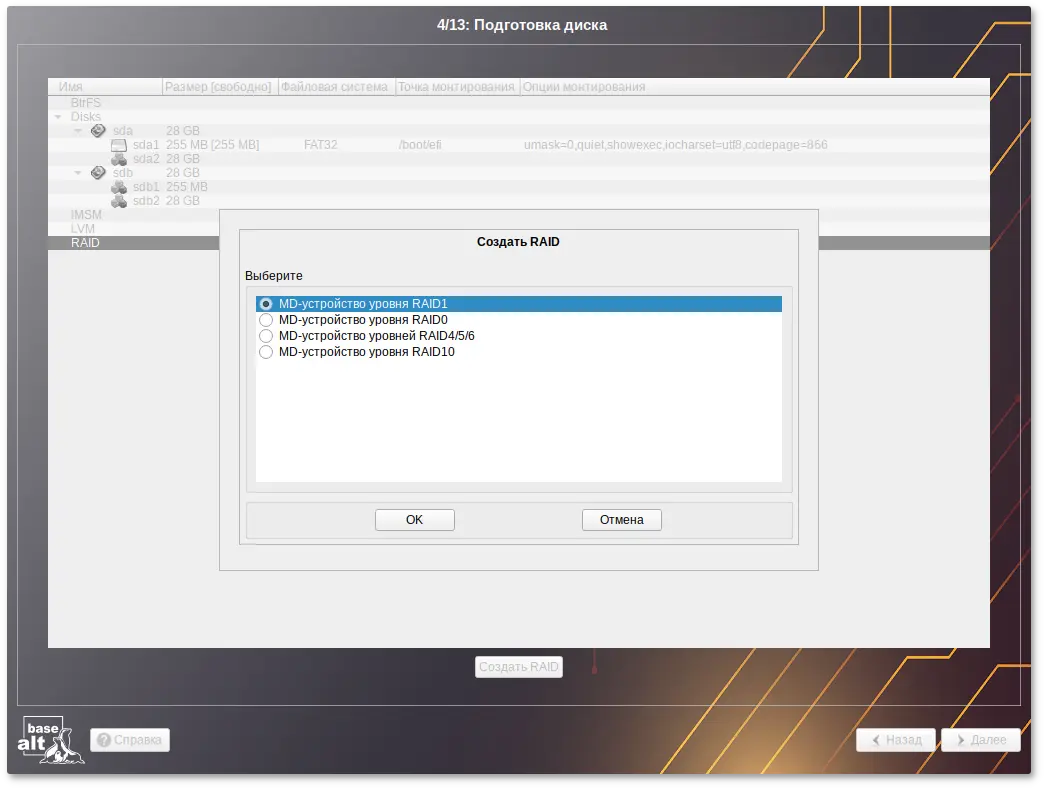Click the sdb hard disk icon
This screenshot has height=788, width=1044.
[x=98, y=173]
